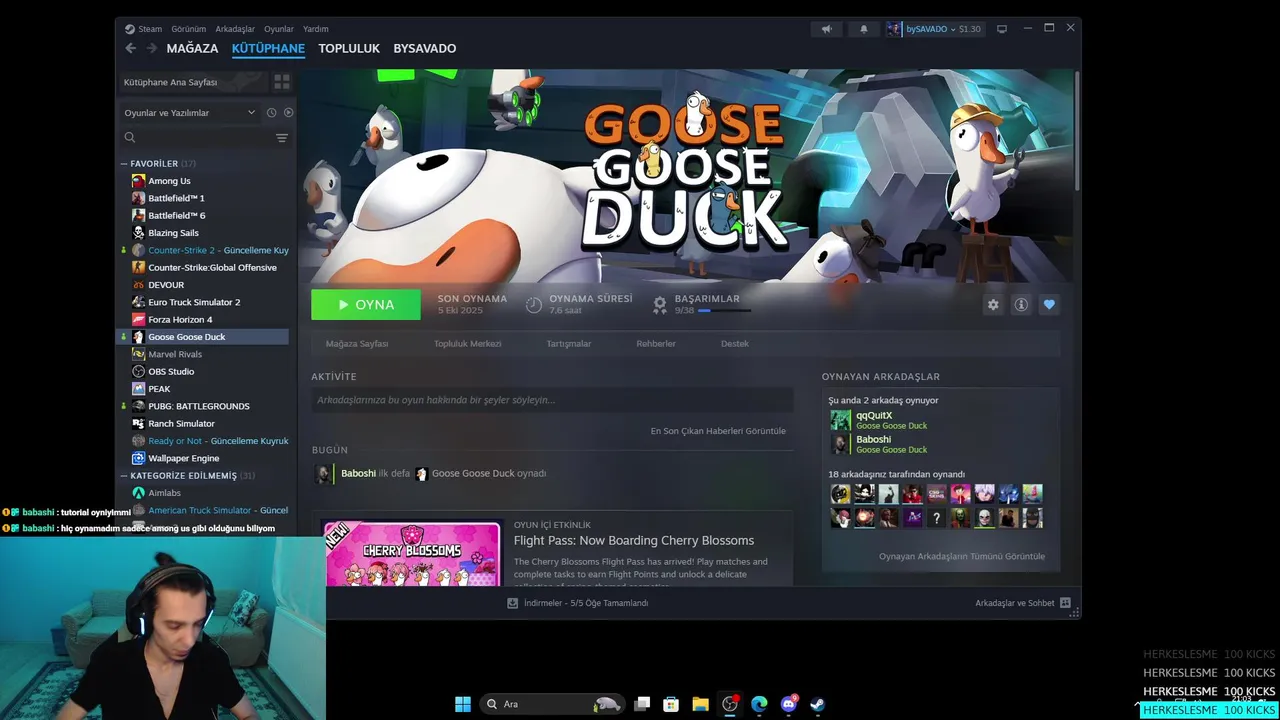This screenshot has width=1280, height=720.
Task: Open the BYSAVADO profile tab
Action: coord(424,48)
